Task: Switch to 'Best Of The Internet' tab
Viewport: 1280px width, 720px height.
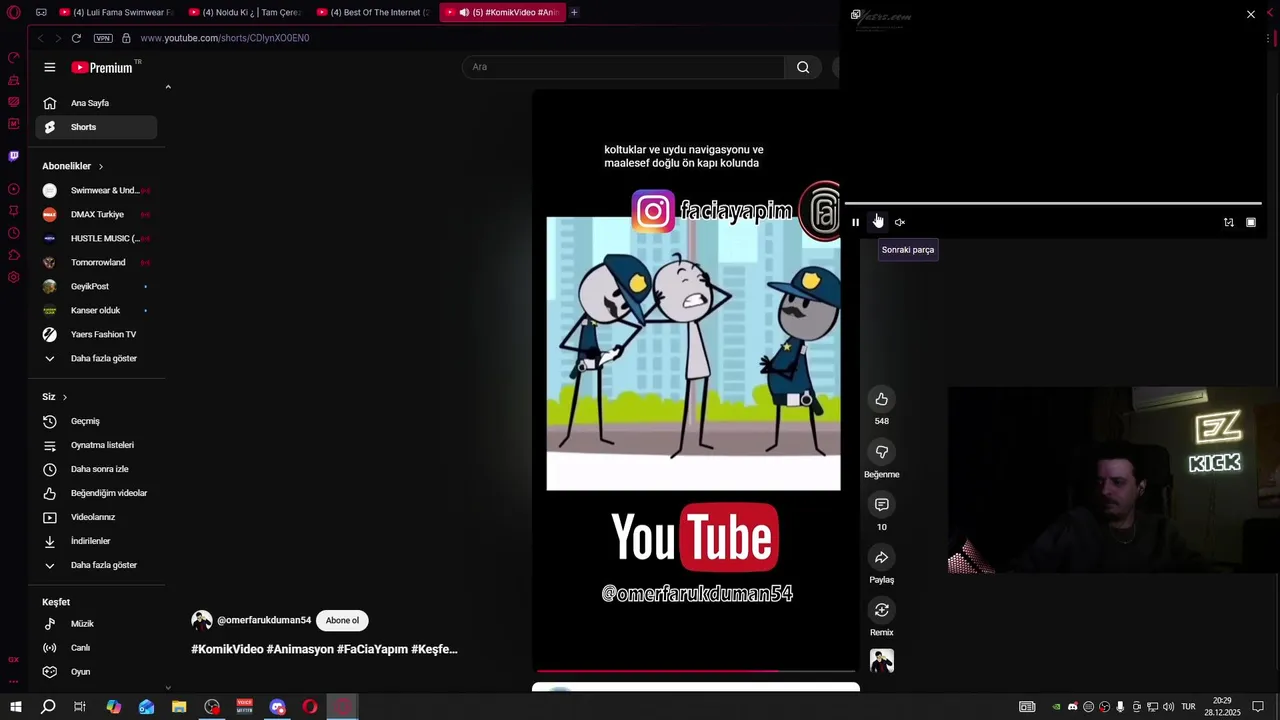Action: point(373,12)
